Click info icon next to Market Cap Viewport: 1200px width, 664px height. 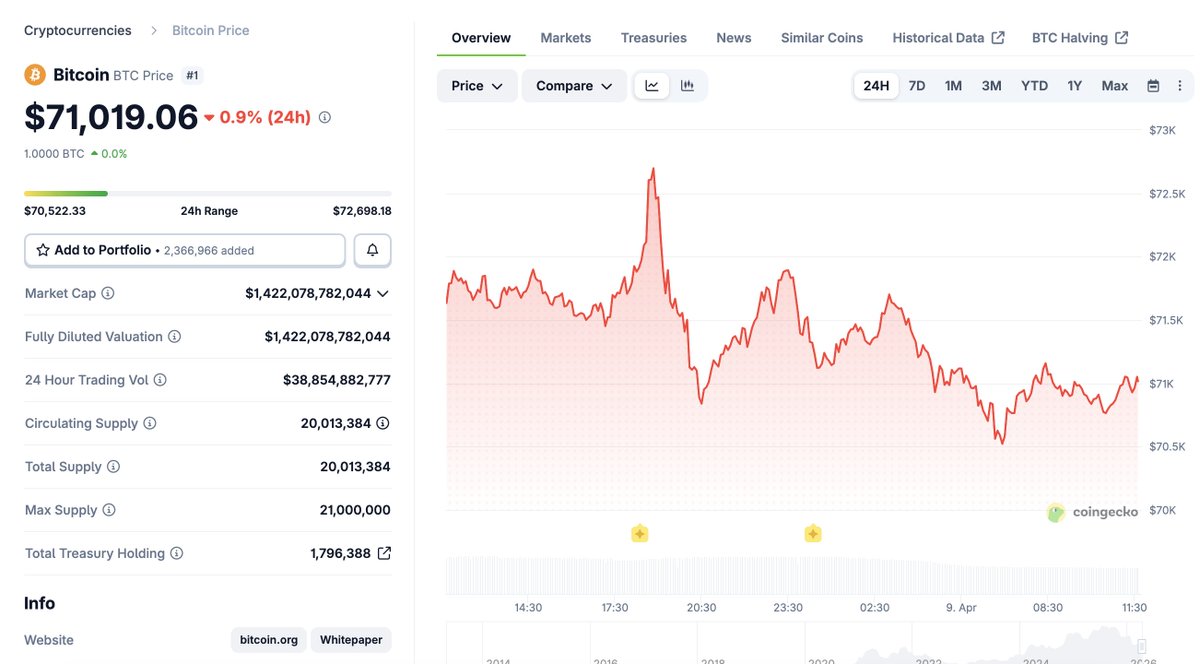[108, 293]
